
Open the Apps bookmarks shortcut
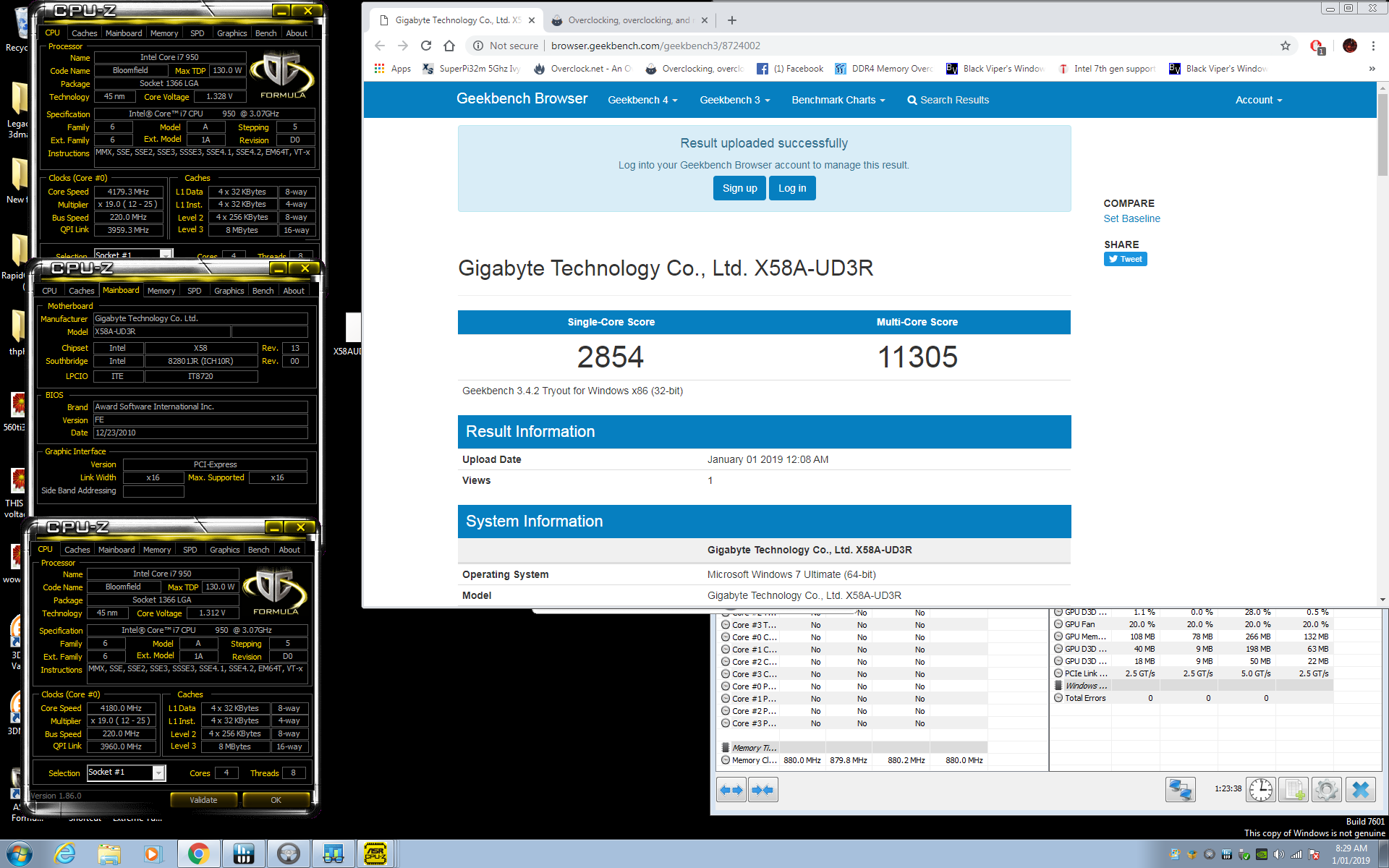393,69
